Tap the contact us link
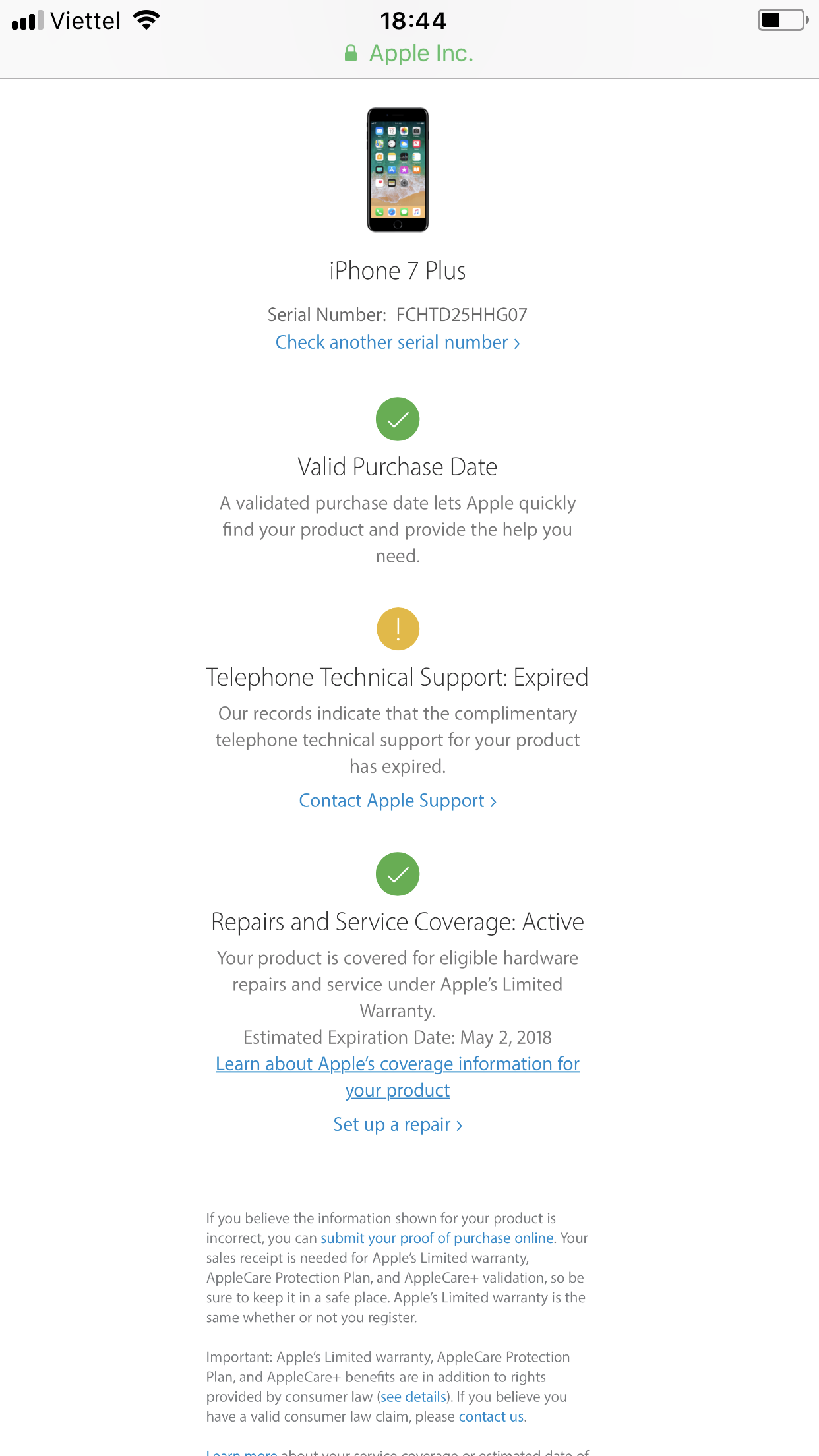The height and width of the screenshot is (1456, 819). (491, 1416)
